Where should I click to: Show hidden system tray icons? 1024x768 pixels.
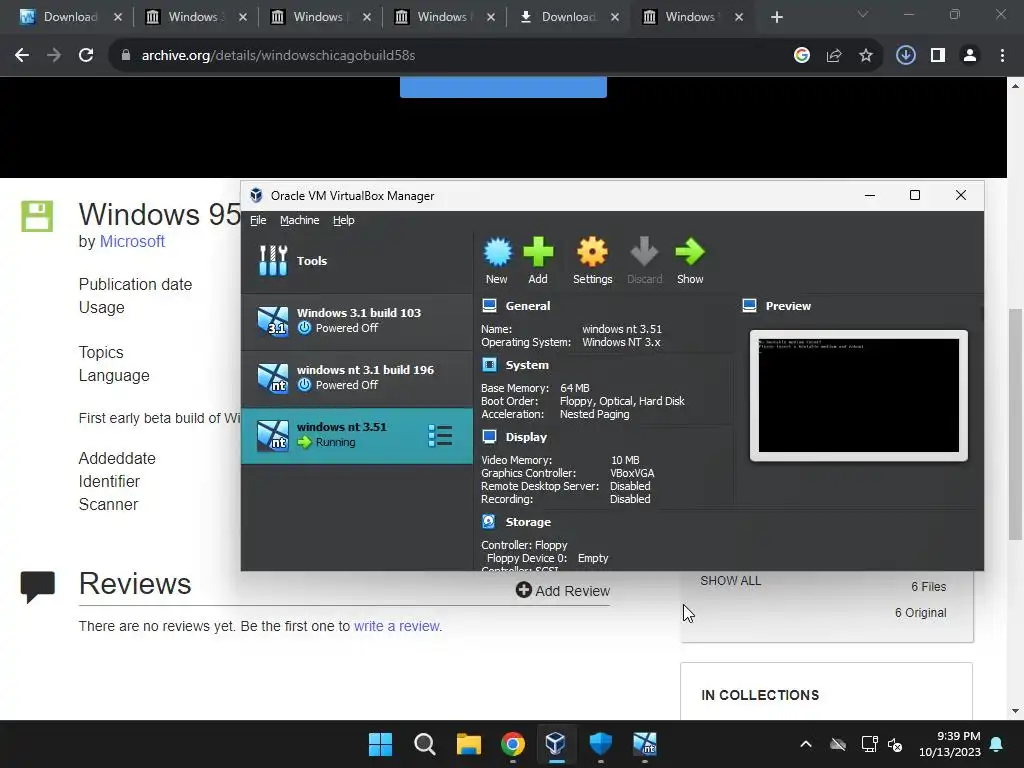pyautogui.click(x=806, y=744)
